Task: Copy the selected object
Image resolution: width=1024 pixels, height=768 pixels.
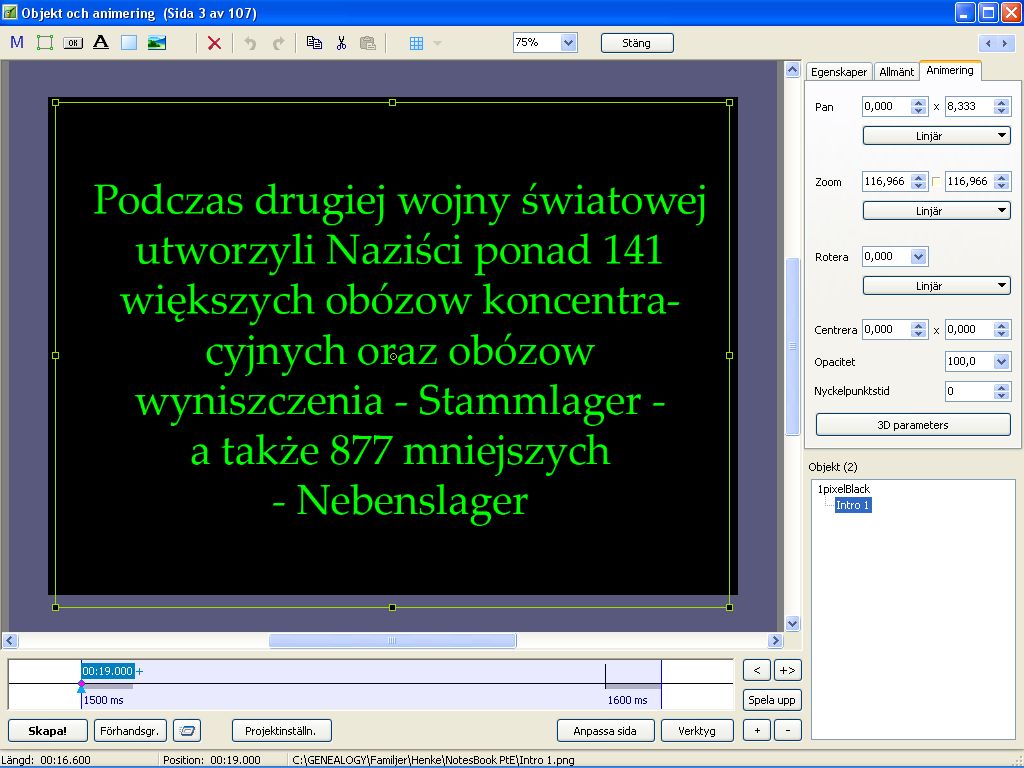Action: tap(314, 42)
